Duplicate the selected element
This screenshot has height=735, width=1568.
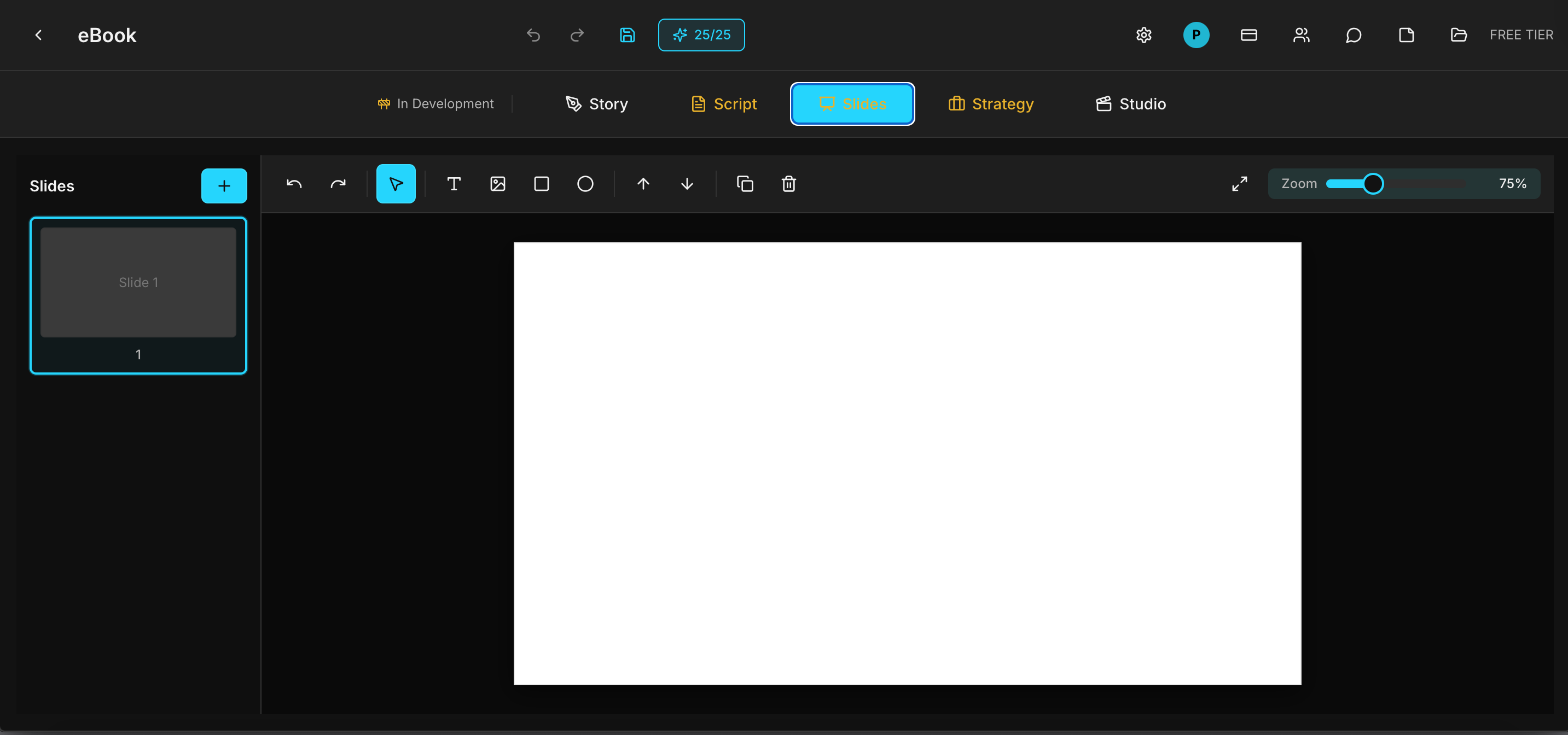pos(745,184)
